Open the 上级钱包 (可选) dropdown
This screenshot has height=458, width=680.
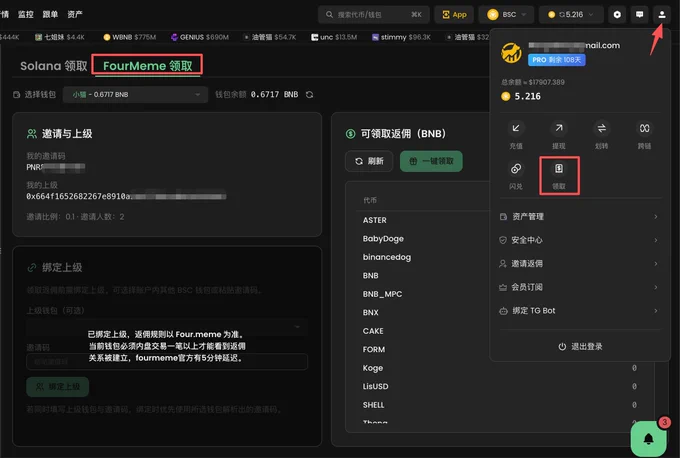pos(167,327)
